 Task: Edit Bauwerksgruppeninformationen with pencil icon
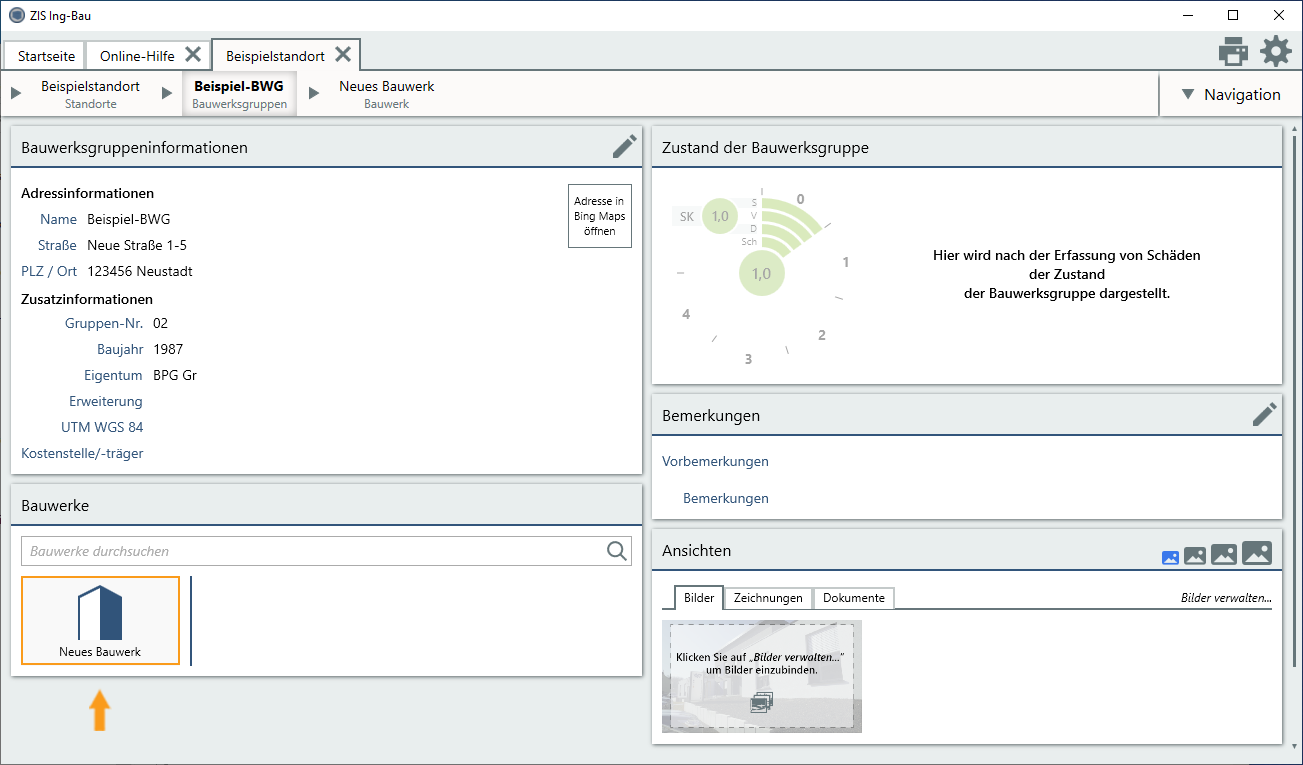pos(624,147)
